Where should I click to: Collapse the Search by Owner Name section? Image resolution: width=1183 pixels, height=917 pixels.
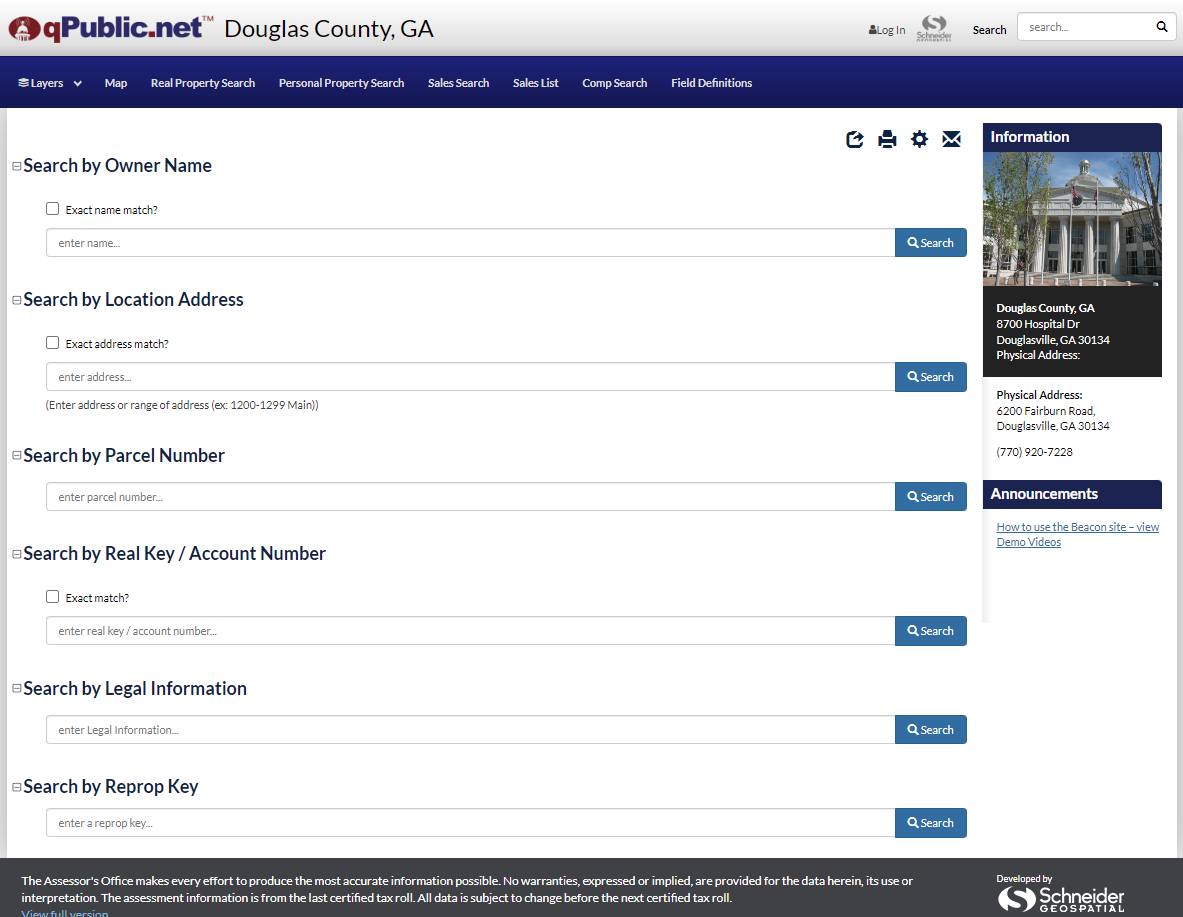click(x=17, y=166)
